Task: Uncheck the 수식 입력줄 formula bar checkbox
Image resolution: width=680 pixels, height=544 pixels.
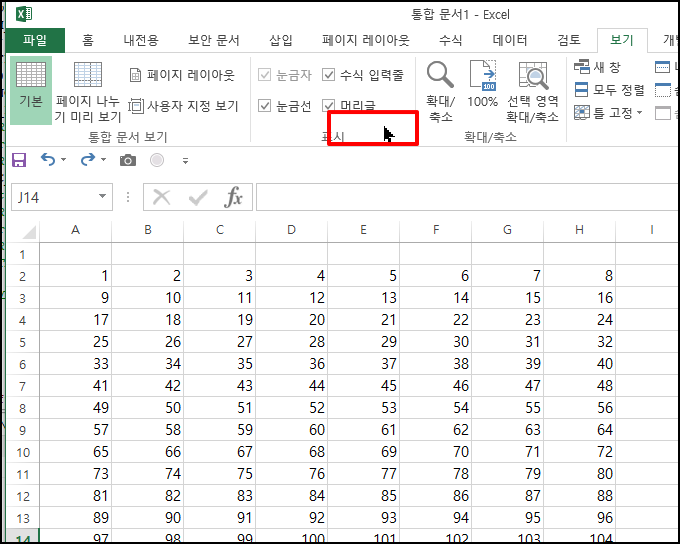Action: tap(328, 75)
